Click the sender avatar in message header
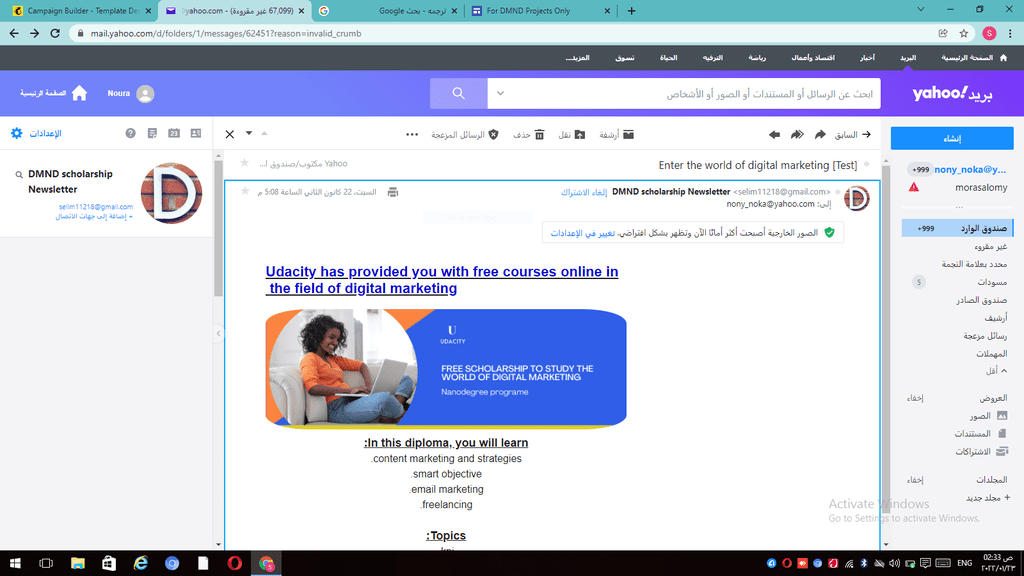The height and width of the screenshot is (576, 1024). (856, 198)
